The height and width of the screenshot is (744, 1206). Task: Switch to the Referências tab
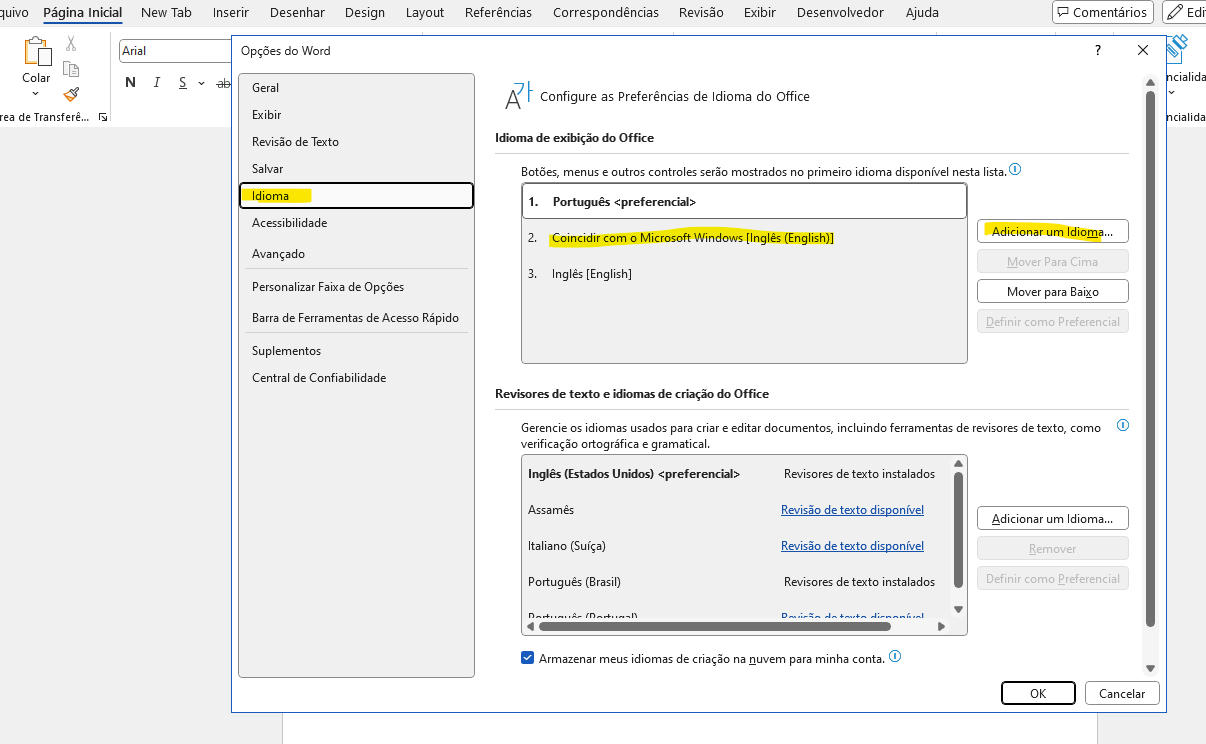coord(498,13)
